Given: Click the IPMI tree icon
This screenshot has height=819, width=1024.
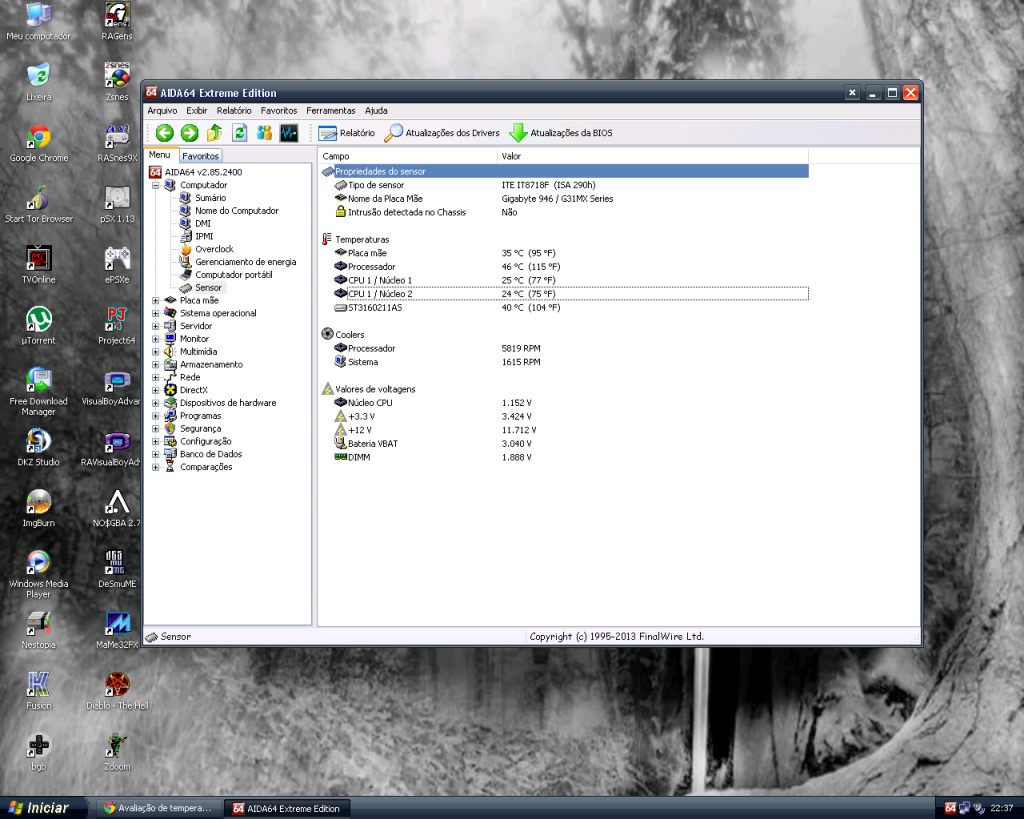Looking at the screenshot, I should tap(186, 236).
